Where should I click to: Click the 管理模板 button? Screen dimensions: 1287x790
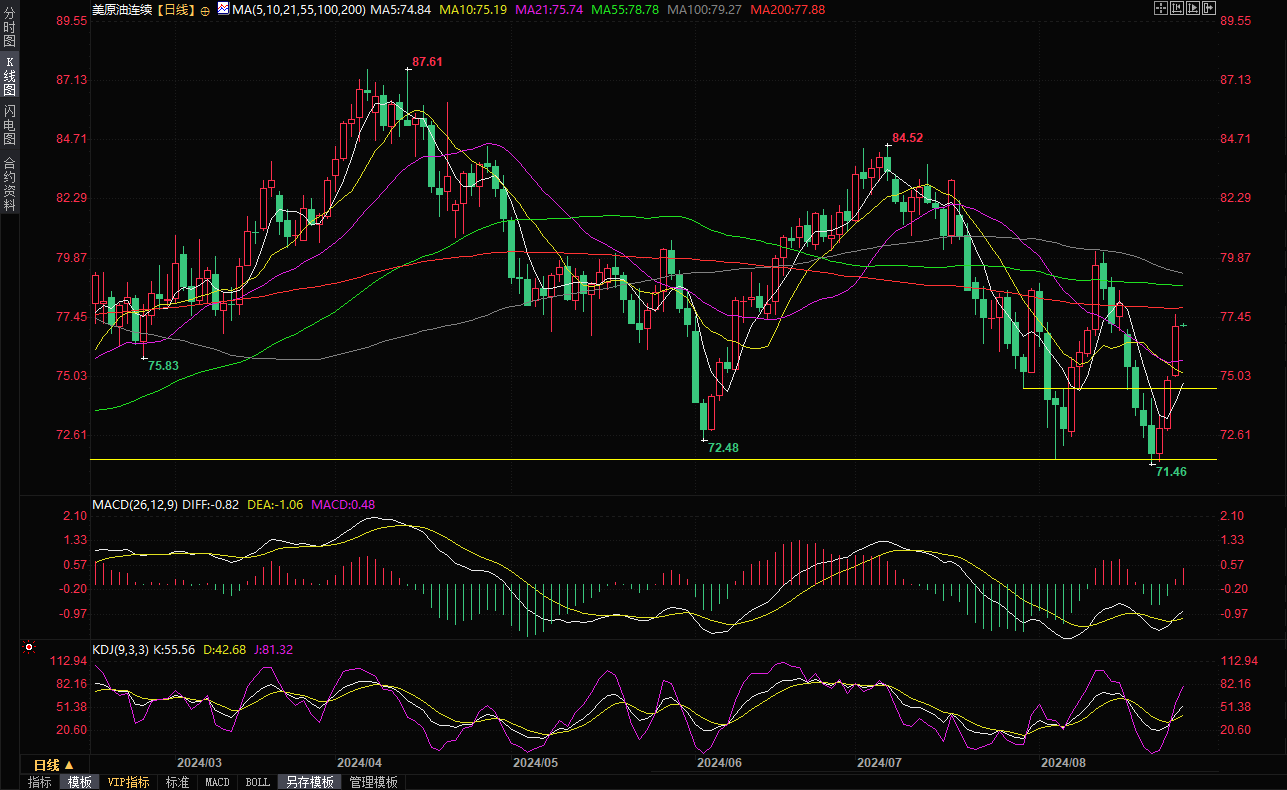(x=373, y=782)
